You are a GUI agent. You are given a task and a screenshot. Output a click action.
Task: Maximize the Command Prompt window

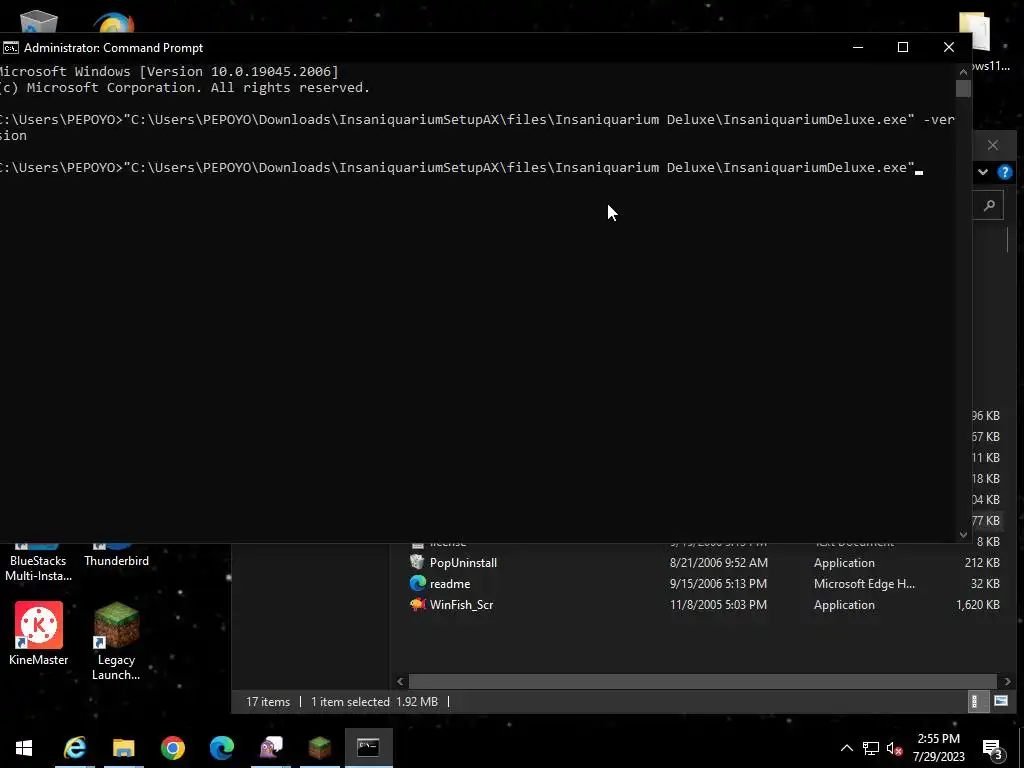(903, 47)
